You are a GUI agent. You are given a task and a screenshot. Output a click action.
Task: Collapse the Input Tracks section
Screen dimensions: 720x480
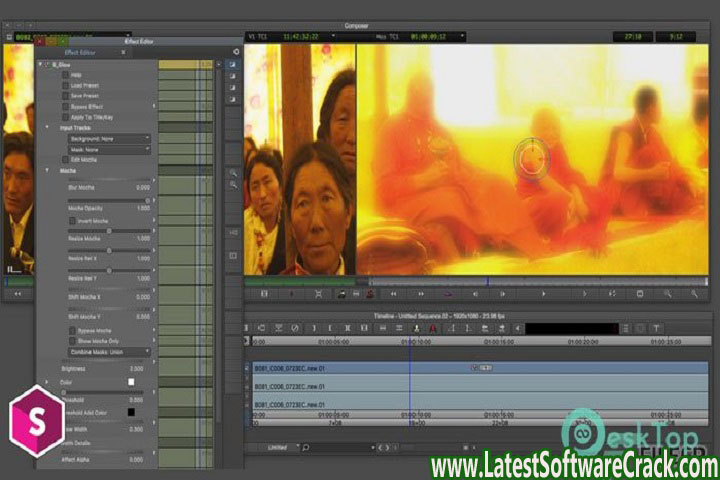(47, 127)
